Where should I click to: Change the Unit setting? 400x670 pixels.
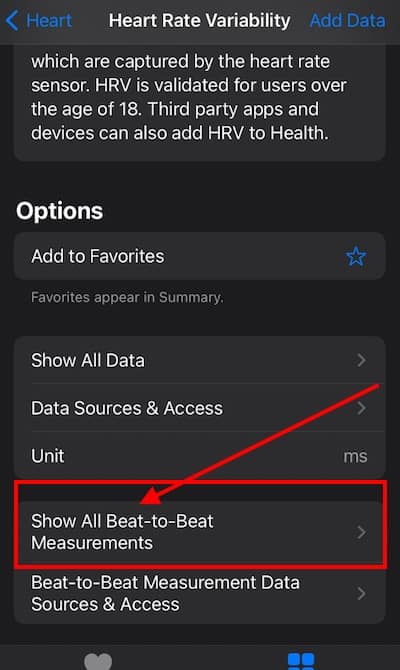(200, 455)
